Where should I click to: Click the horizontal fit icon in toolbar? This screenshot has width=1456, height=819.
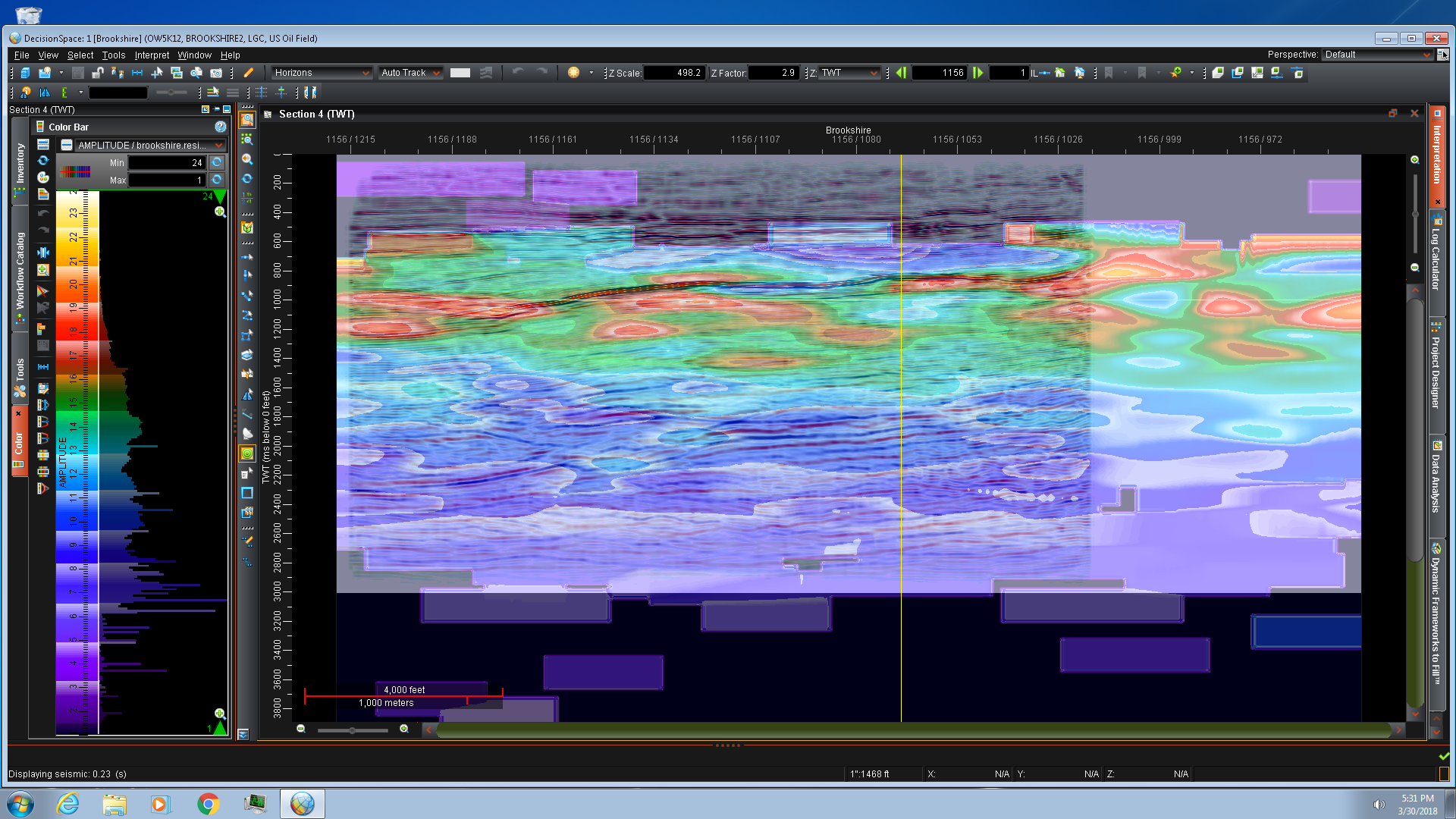point(137,73)
